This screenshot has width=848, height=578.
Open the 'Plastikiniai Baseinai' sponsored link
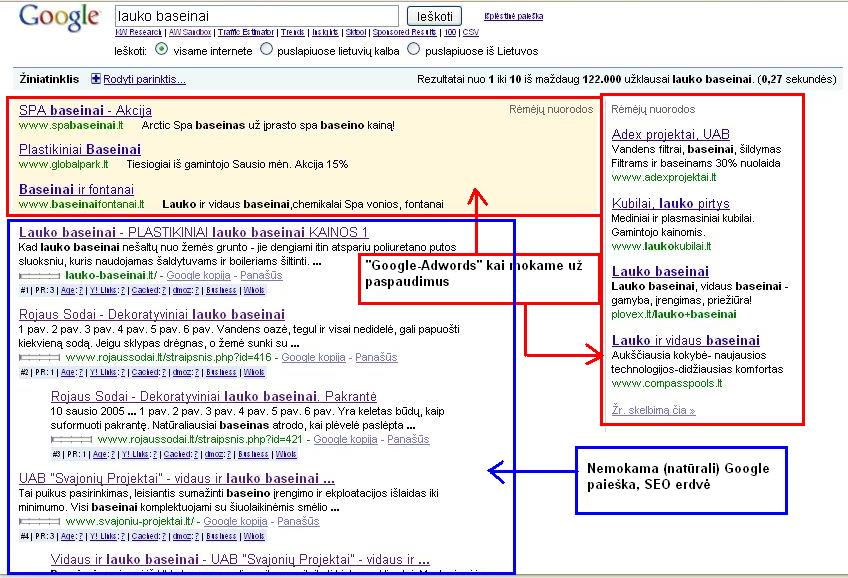(80, 149)
